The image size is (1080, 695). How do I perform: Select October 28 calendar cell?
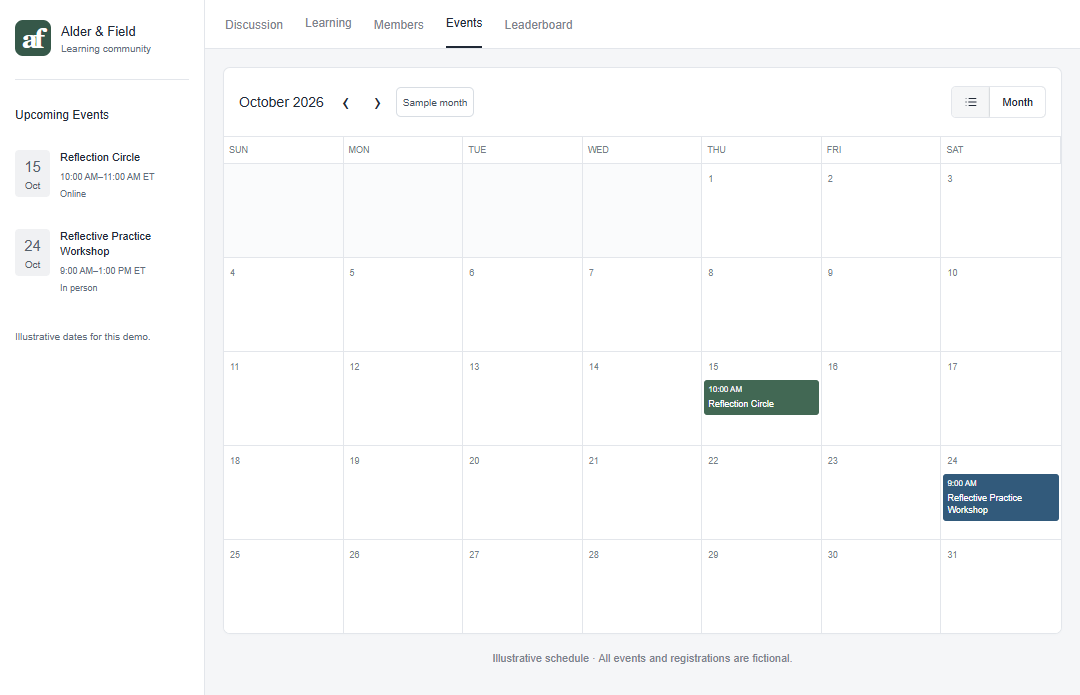tap(642, 586)
